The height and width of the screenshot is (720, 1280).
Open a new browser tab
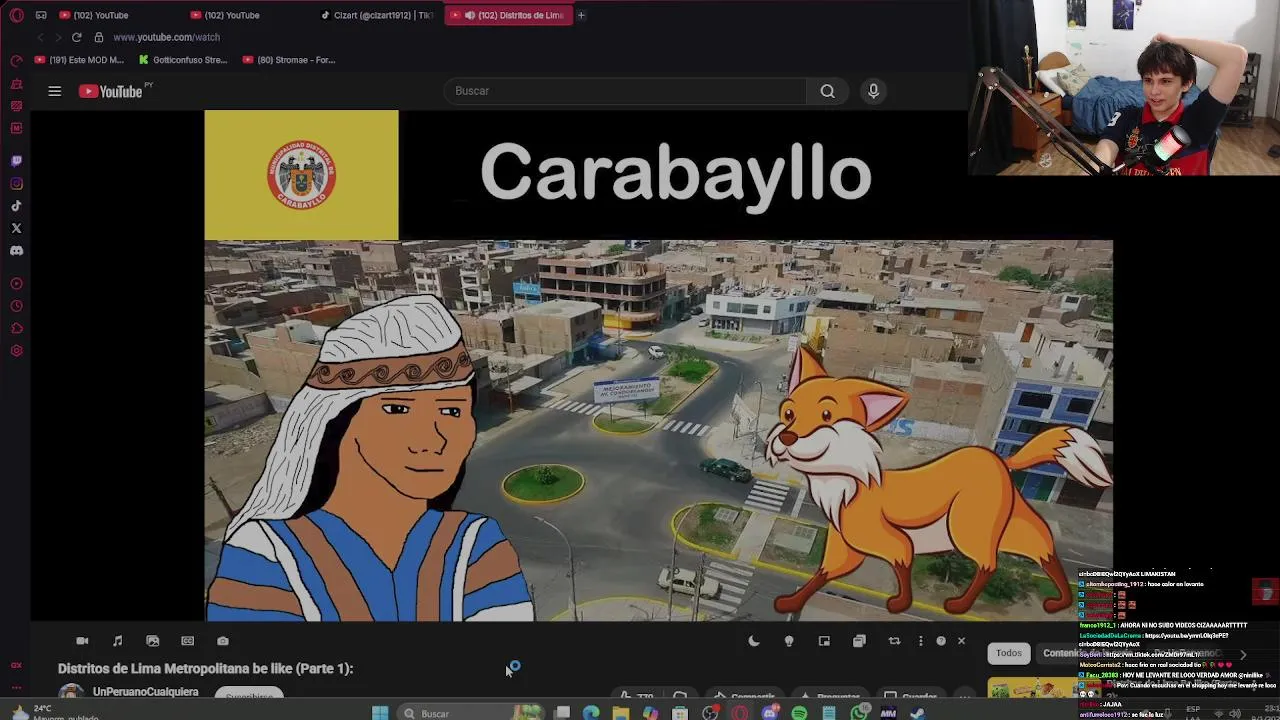pyautogui.click(x=581, y=15)
